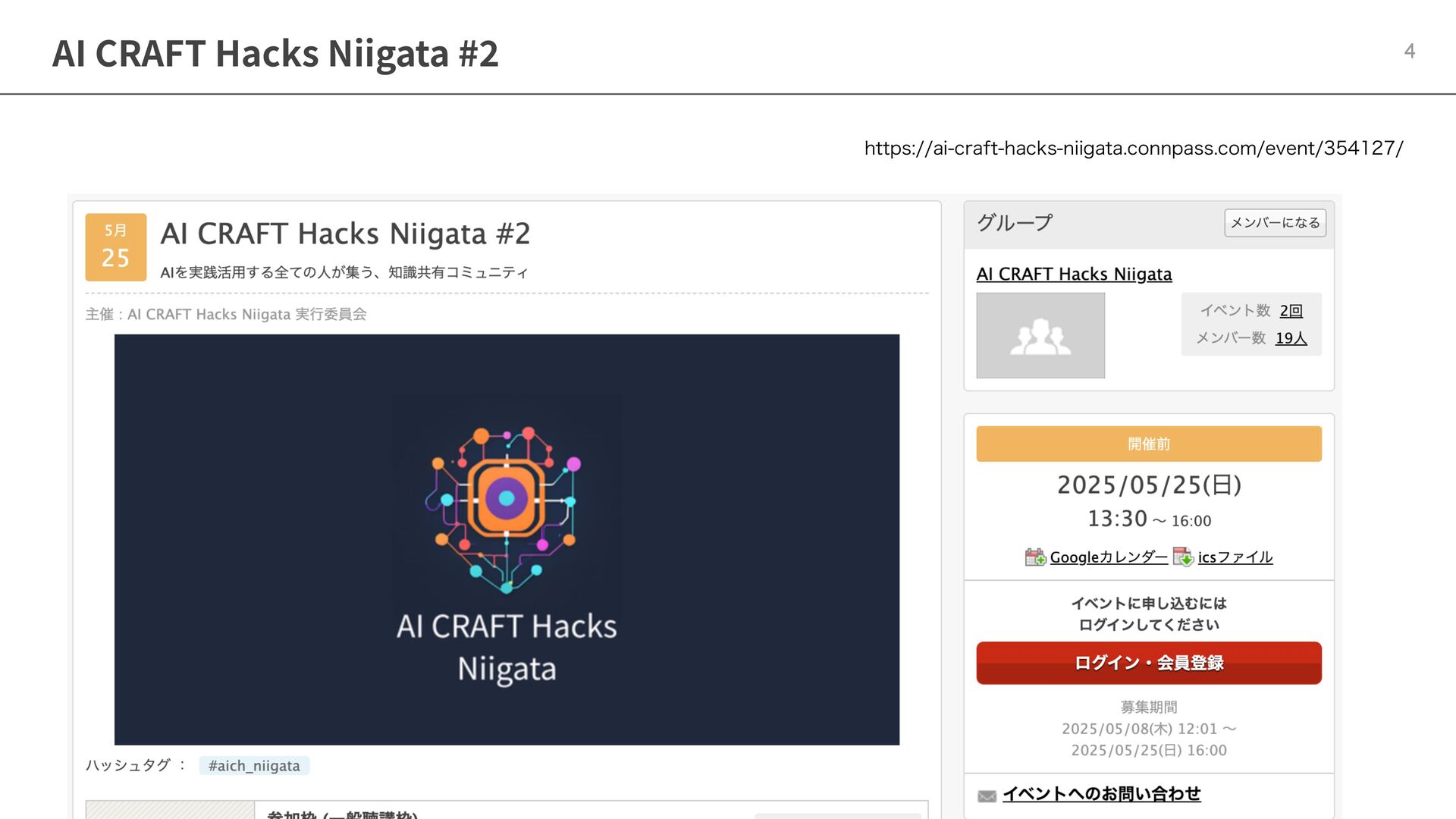Screen dimensions: 1456x819
Task: Click the 19人 member count link
Action: click(1291, 337)
